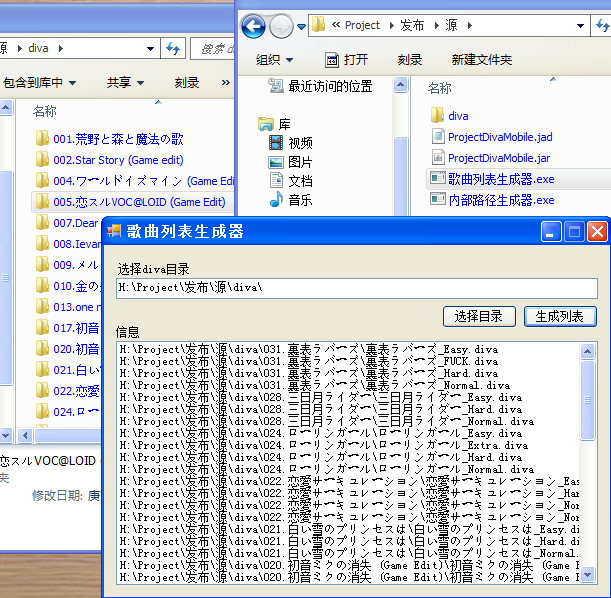
Task: Select the diva folder in the file list
Action: [449, 116]
